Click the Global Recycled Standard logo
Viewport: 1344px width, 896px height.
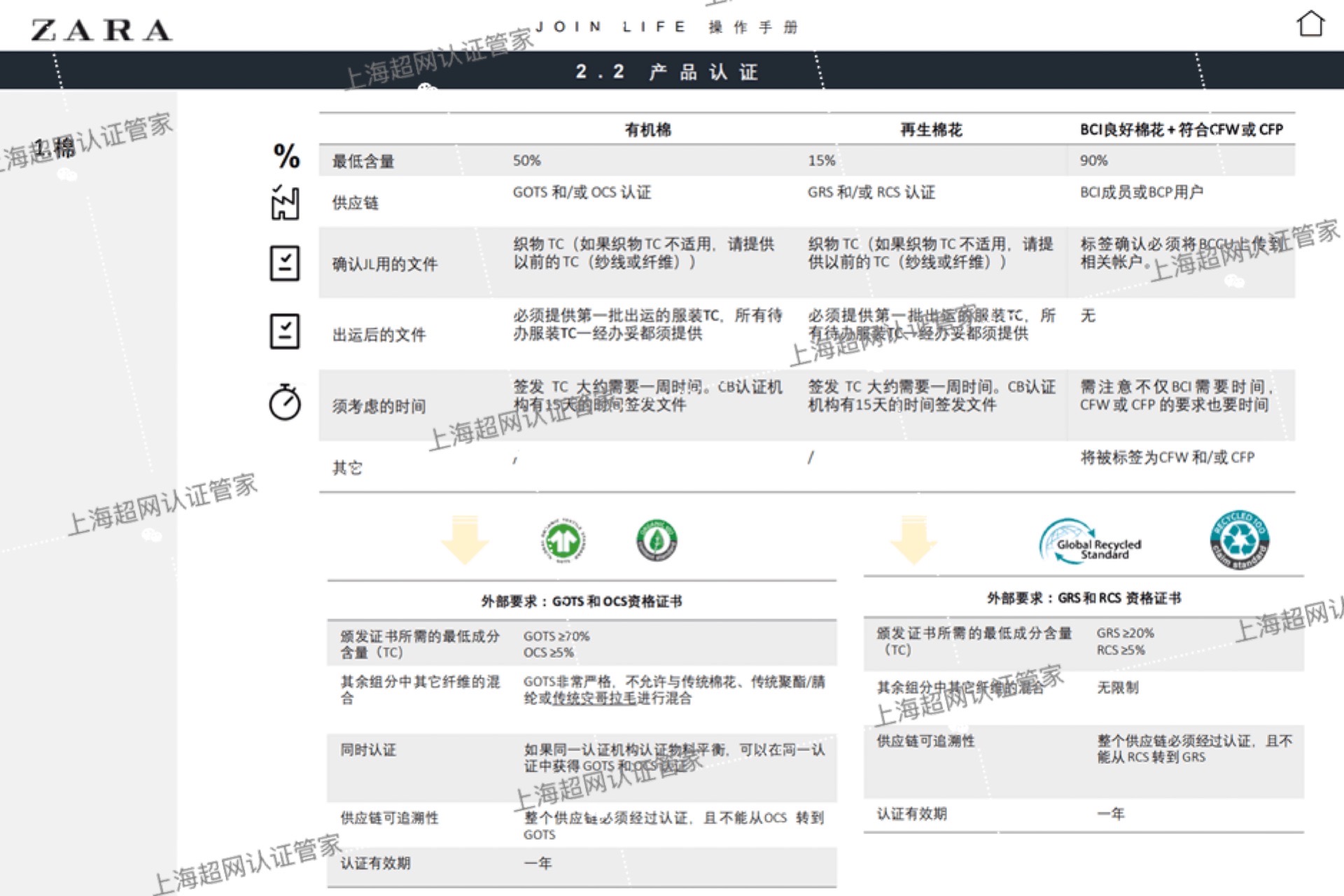coord(1091,541)
